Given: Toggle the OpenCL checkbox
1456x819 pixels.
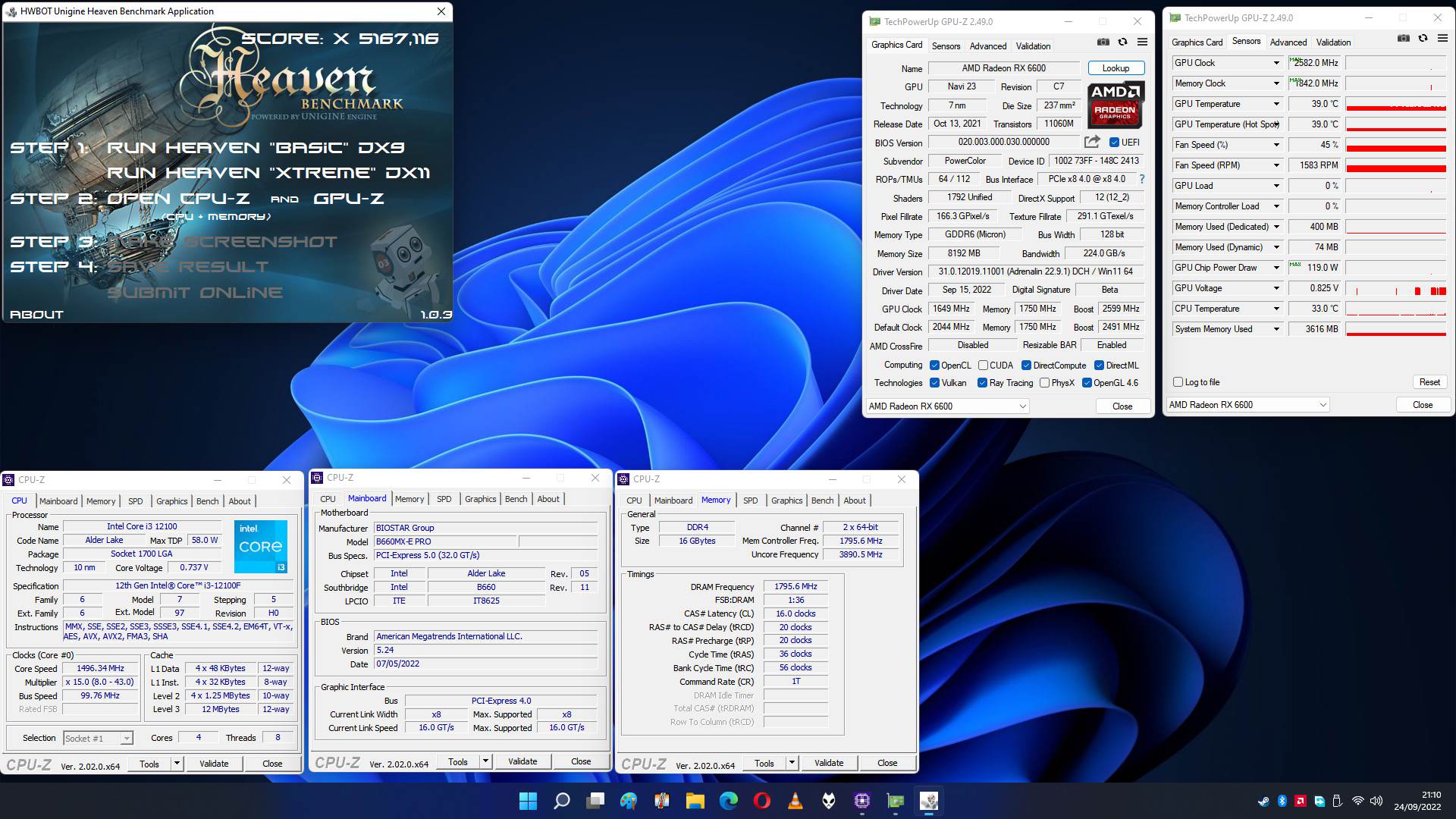Looking at the screenshot, I should pyautogui.click(x=934, y=365).
